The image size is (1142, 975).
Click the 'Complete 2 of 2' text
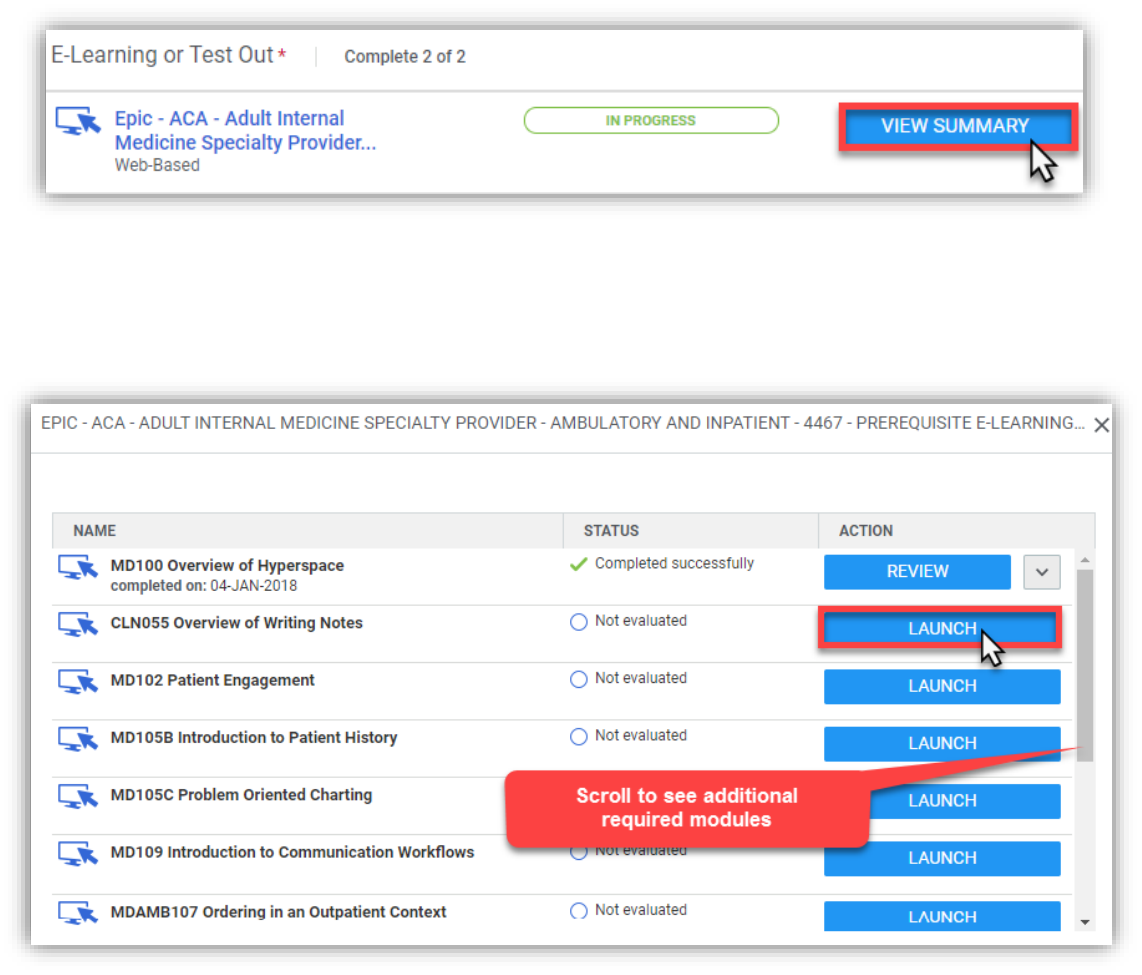coord(405,57)
